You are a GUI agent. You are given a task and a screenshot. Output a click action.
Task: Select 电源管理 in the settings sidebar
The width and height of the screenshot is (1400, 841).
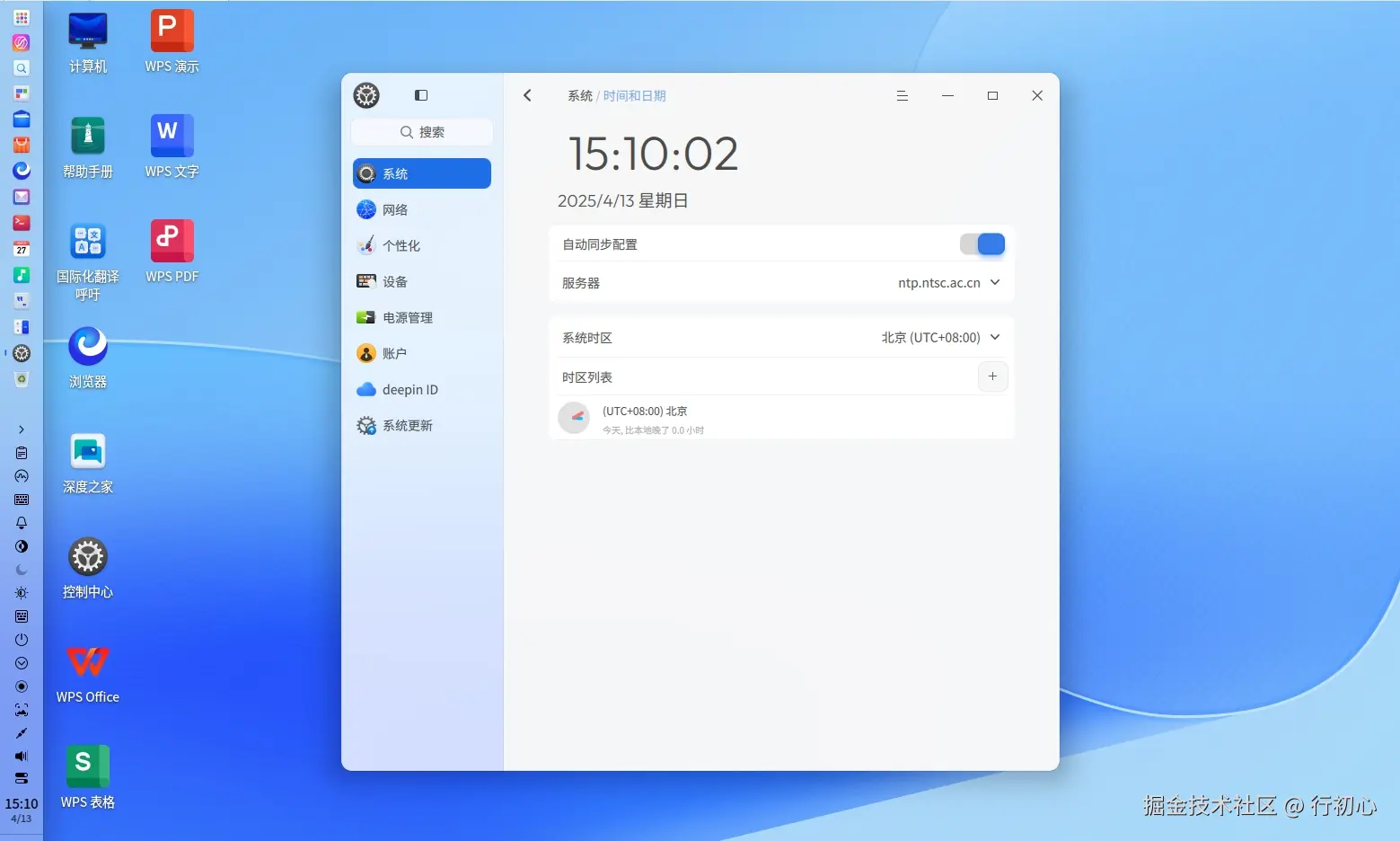422,317
